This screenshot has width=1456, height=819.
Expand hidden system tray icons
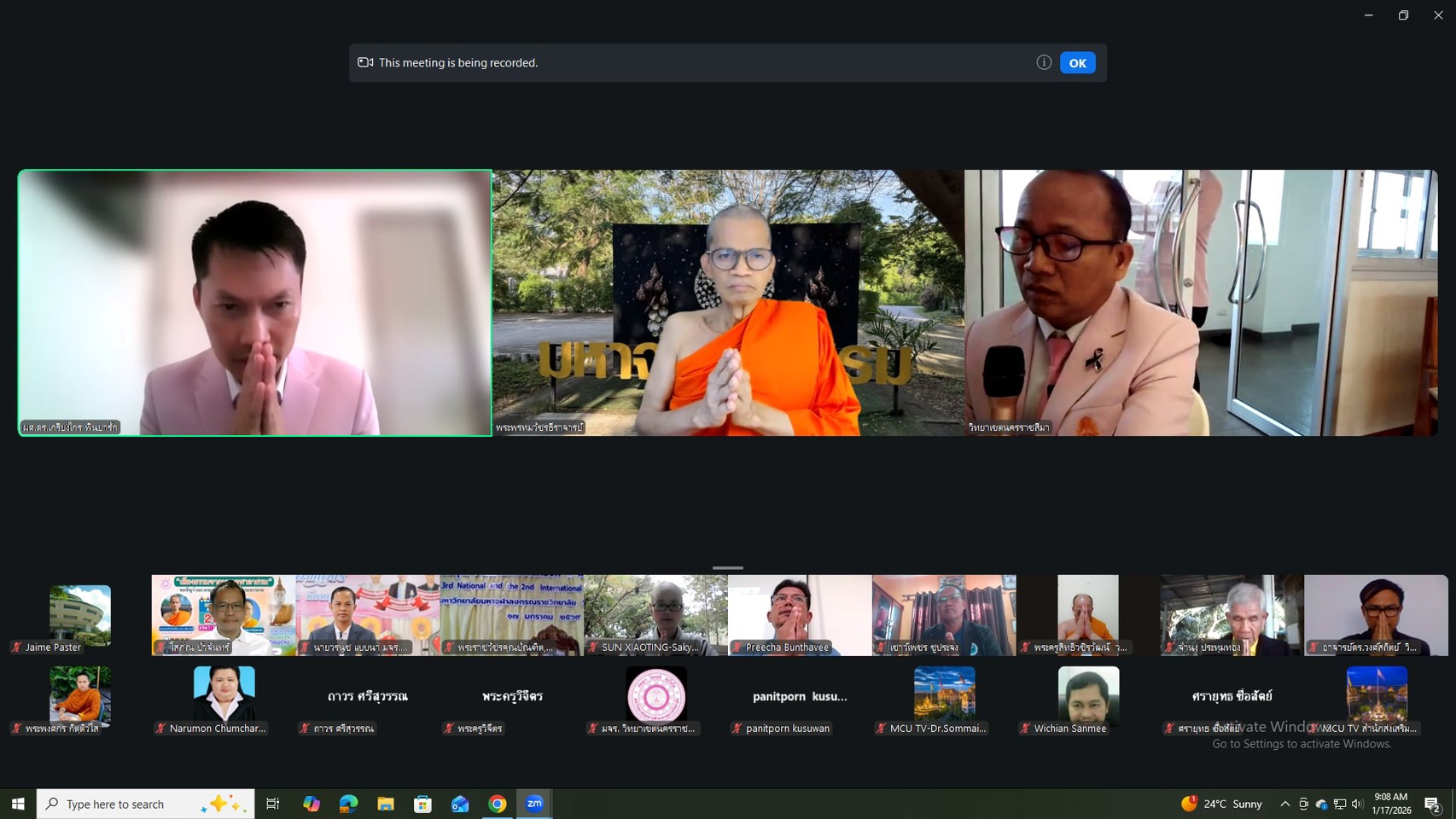tap(1284, 804)
